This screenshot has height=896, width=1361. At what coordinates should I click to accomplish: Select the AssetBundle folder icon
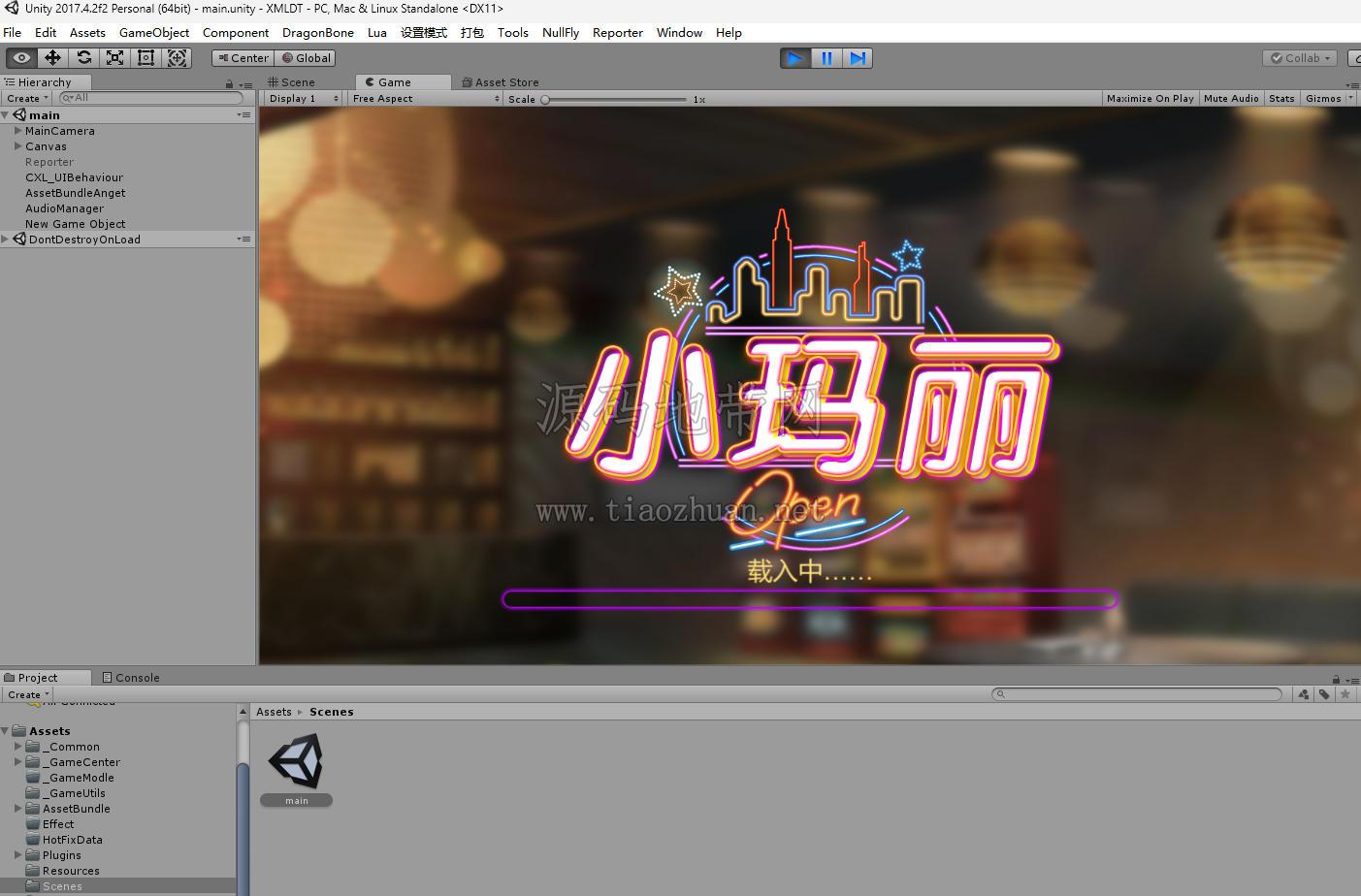(33, 809)
